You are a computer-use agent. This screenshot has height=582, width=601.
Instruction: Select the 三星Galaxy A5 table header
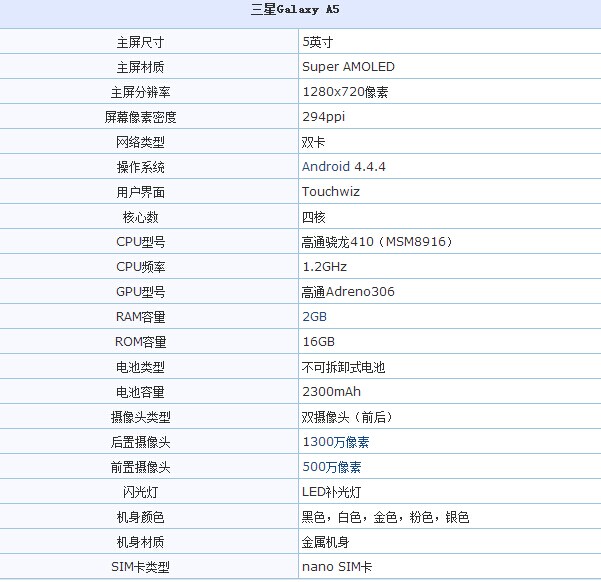pos(295,9)
